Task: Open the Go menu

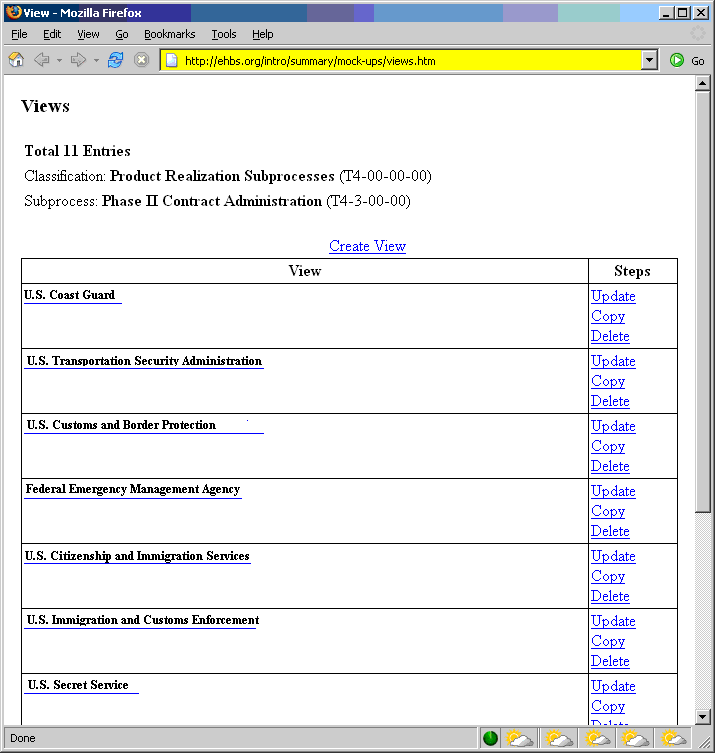Action: (122, 34)
